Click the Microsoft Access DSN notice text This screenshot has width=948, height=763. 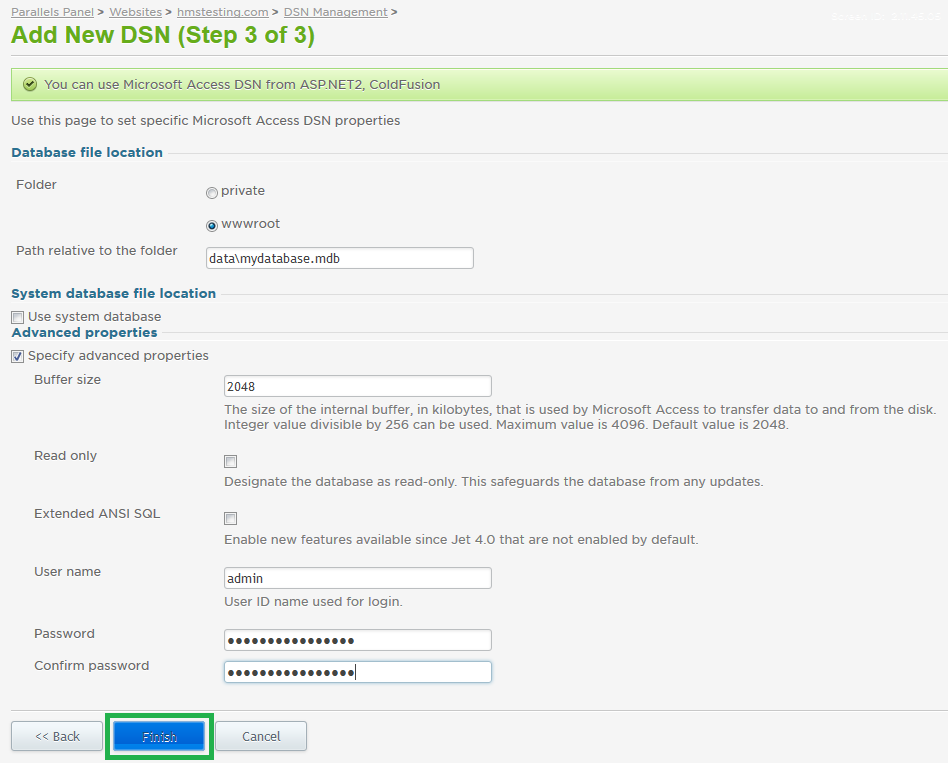tap(242, 85)
